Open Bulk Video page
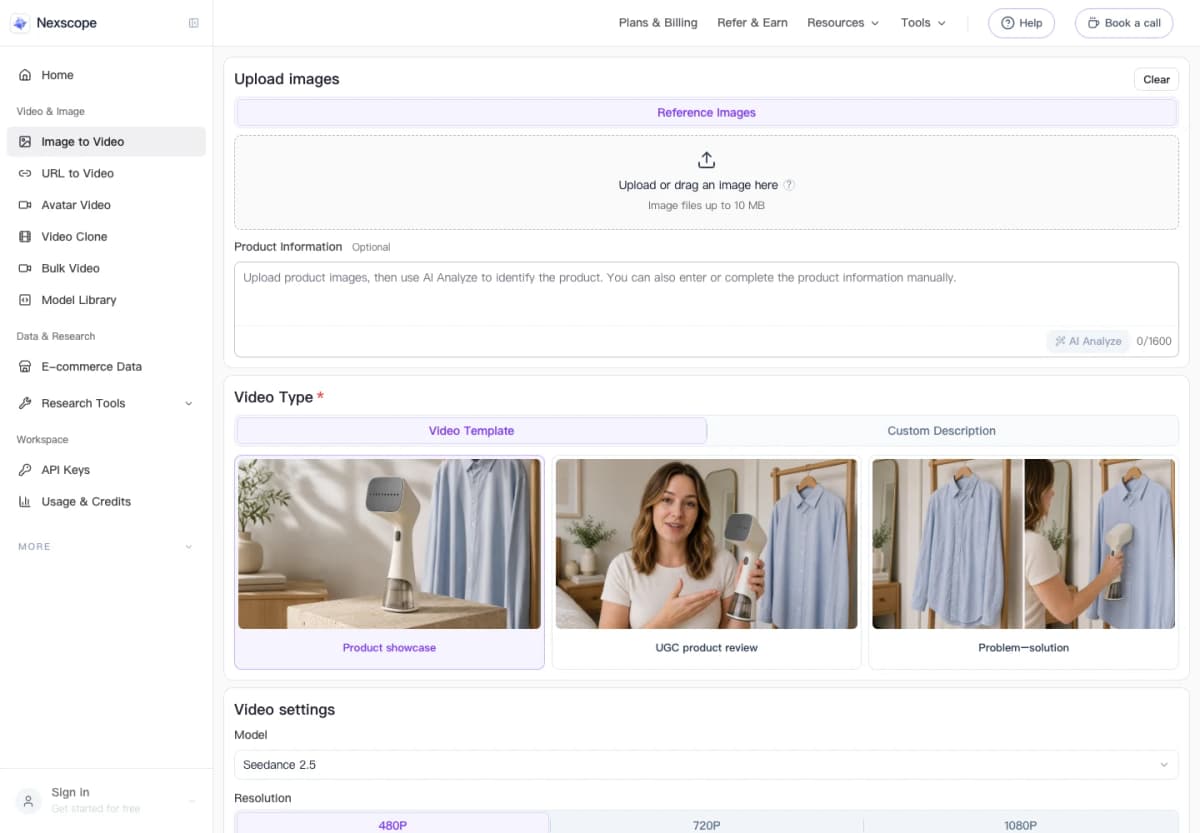Viewport: 1200px width, 833px height. point(106,268)
